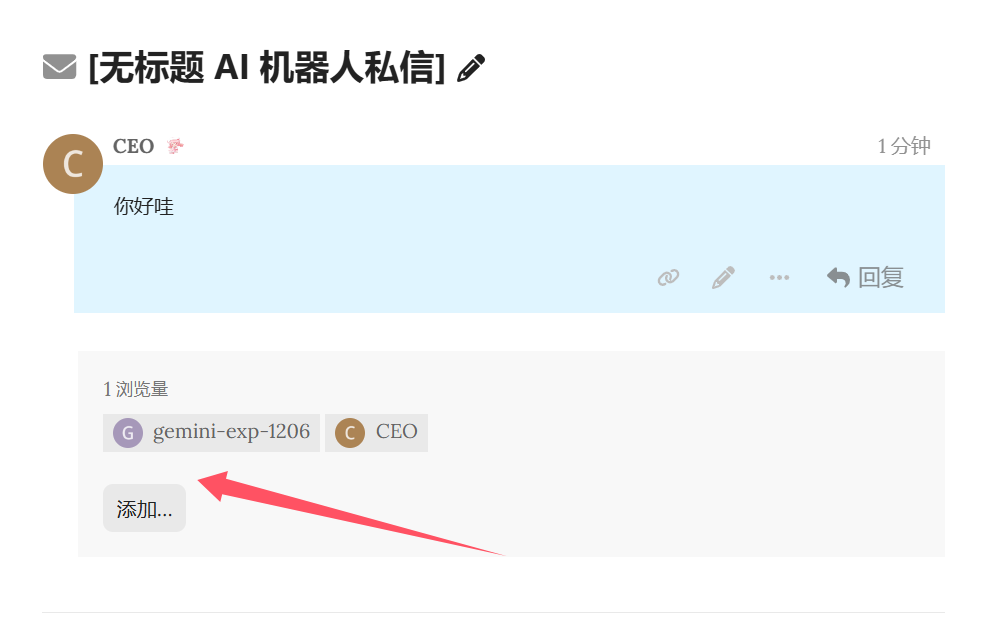Edit the post using its pencil icon
The width and height of the screenshot is (1004, 635).
pyautogui.click(x=723, y=278)
